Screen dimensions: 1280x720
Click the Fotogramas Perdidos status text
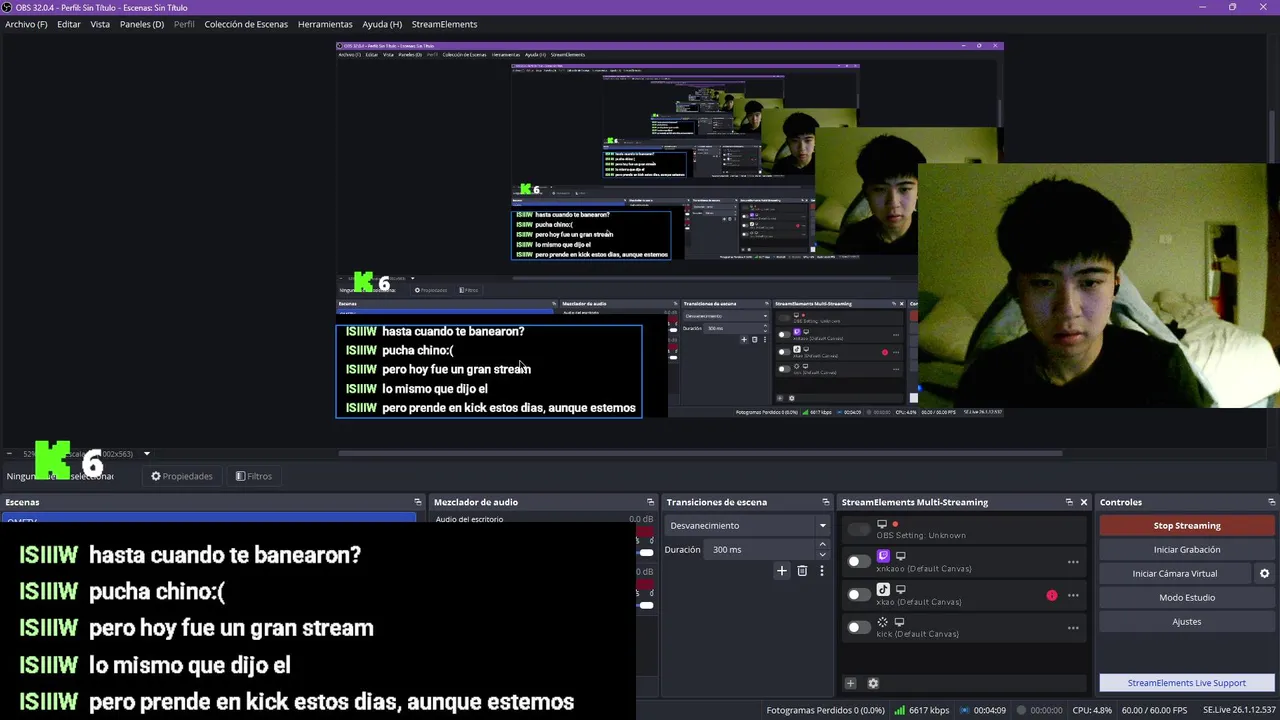pyautogui.click(x=825, y=710)
